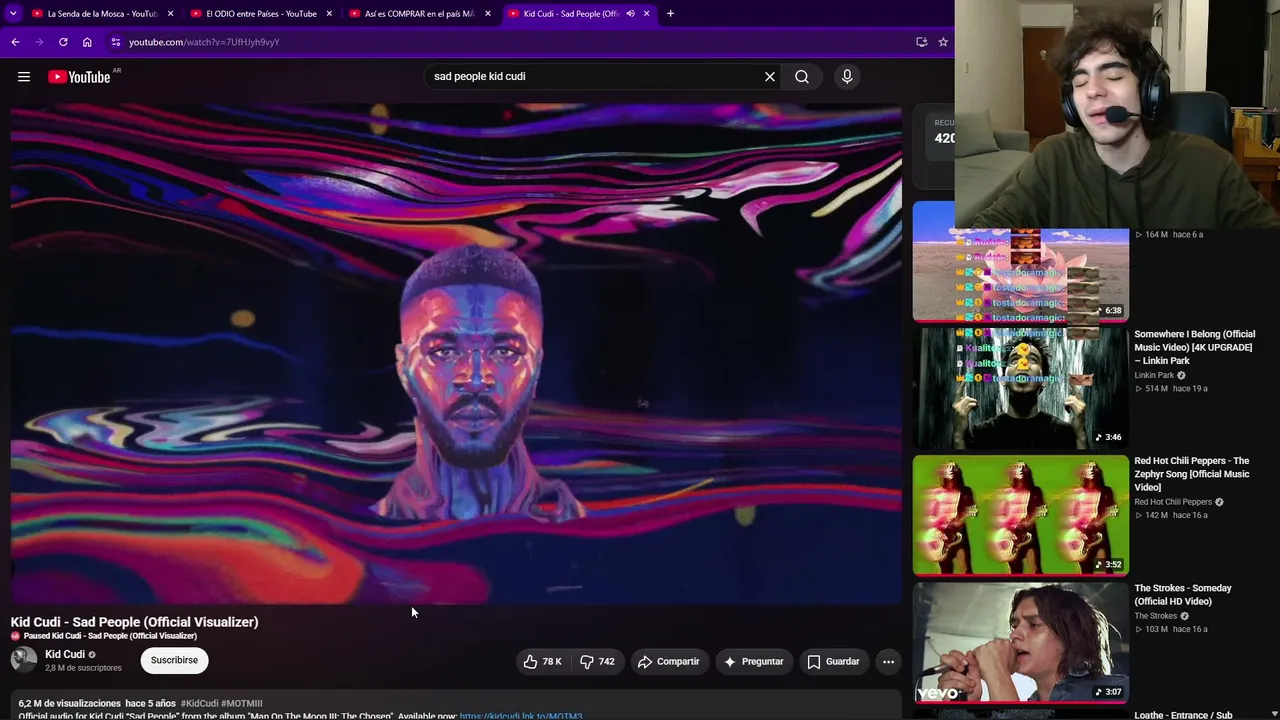Screen dimensions: 1280x720
Task: Click the Sad People video player
Action: click(456, 354)
